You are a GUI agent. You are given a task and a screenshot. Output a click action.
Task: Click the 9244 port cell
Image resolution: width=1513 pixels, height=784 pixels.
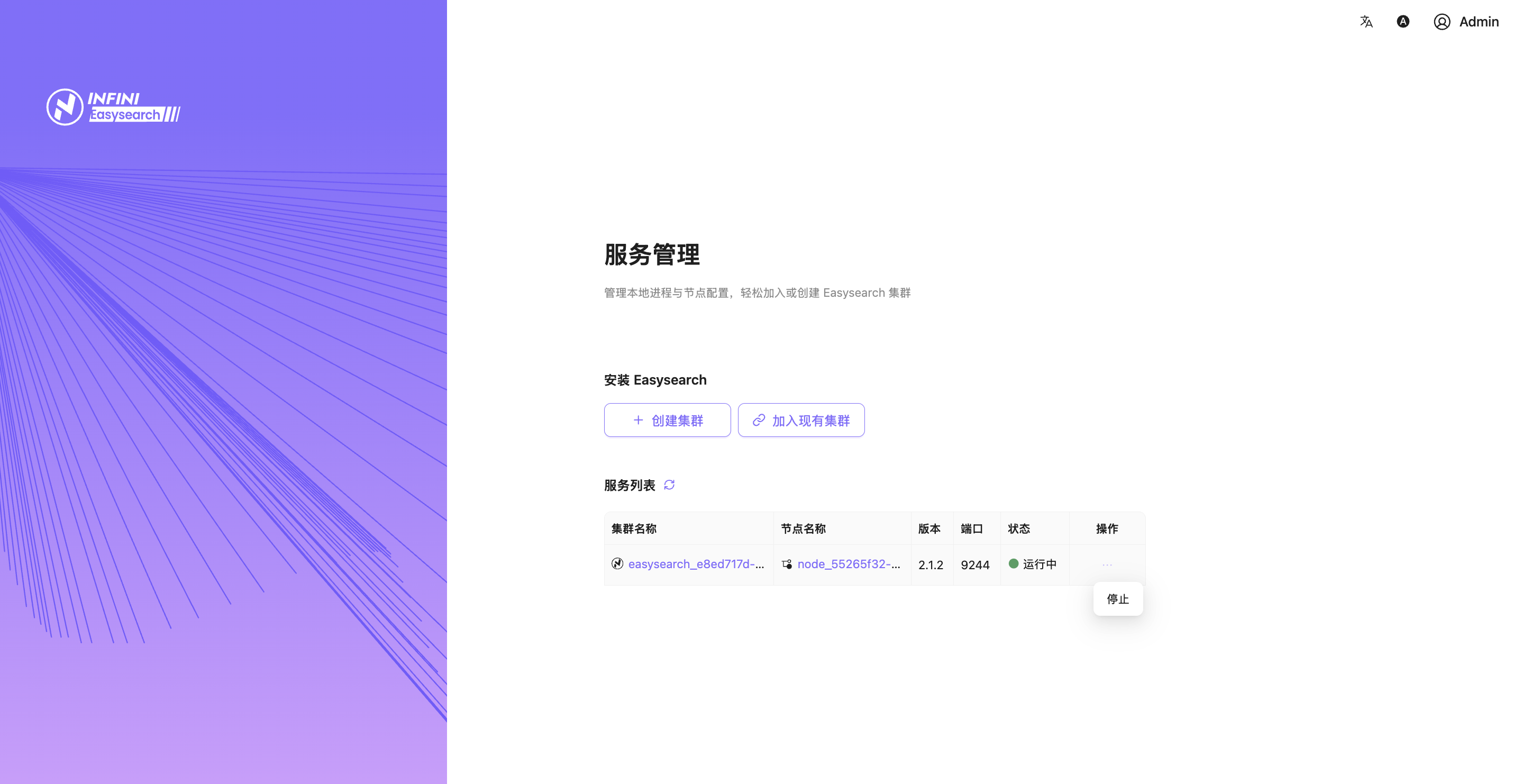975,565
